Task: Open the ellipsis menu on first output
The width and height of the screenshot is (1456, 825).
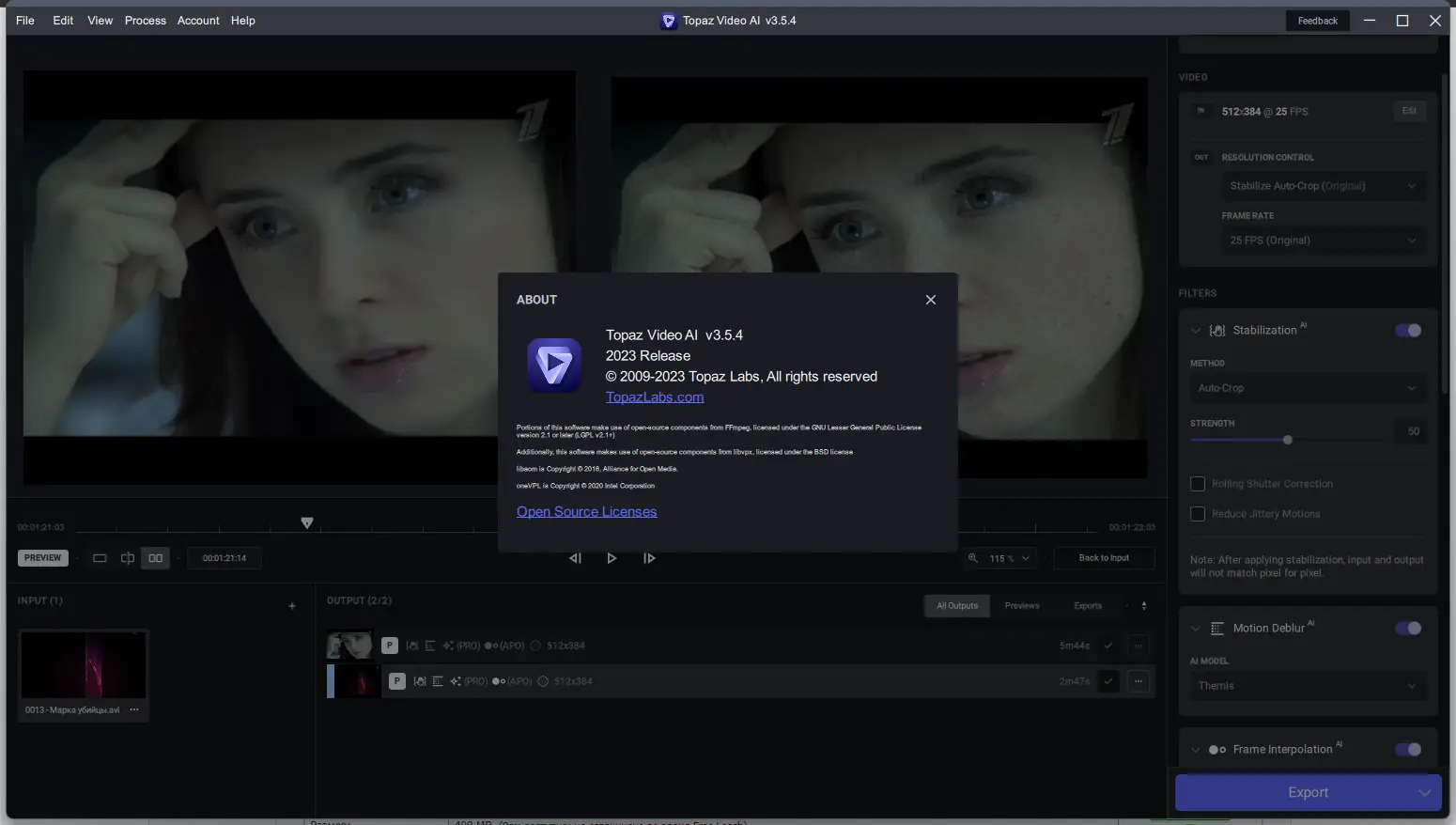Action: coord(1138,646)
